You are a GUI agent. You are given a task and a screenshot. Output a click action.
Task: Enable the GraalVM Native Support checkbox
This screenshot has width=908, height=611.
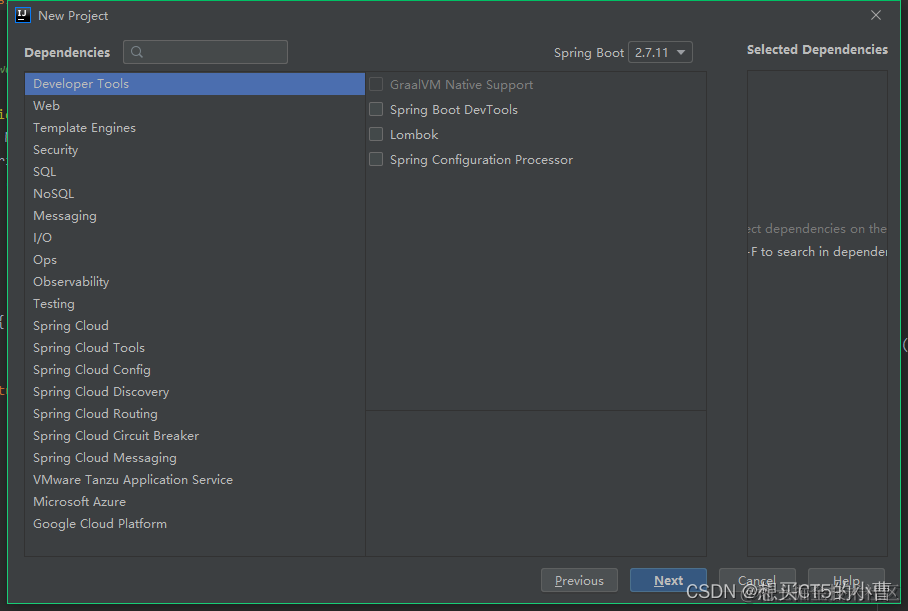click(x=376, y=85)
